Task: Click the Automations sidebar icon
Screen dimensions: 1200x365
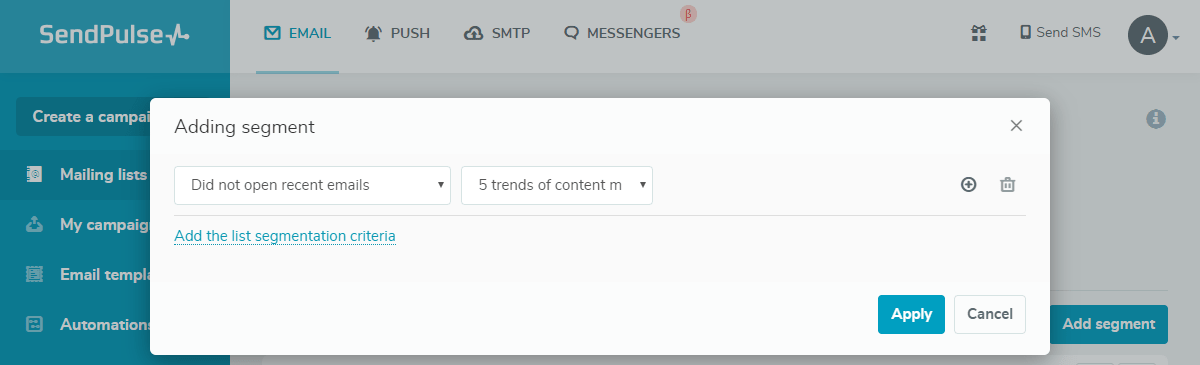Action: [x=35, y=324]
